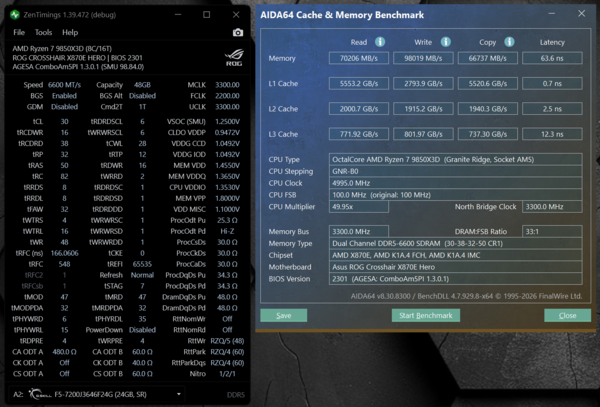Click the G.Skill logo in module selector
This screenshot has height=407, width=600.
[39, 394]
